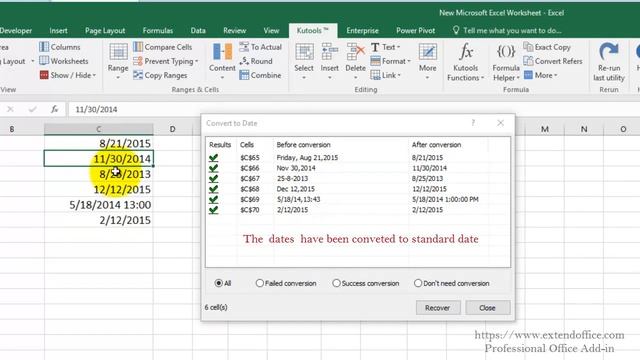Switch to the Data tab

pyautogui.click(x=198, y=31)
